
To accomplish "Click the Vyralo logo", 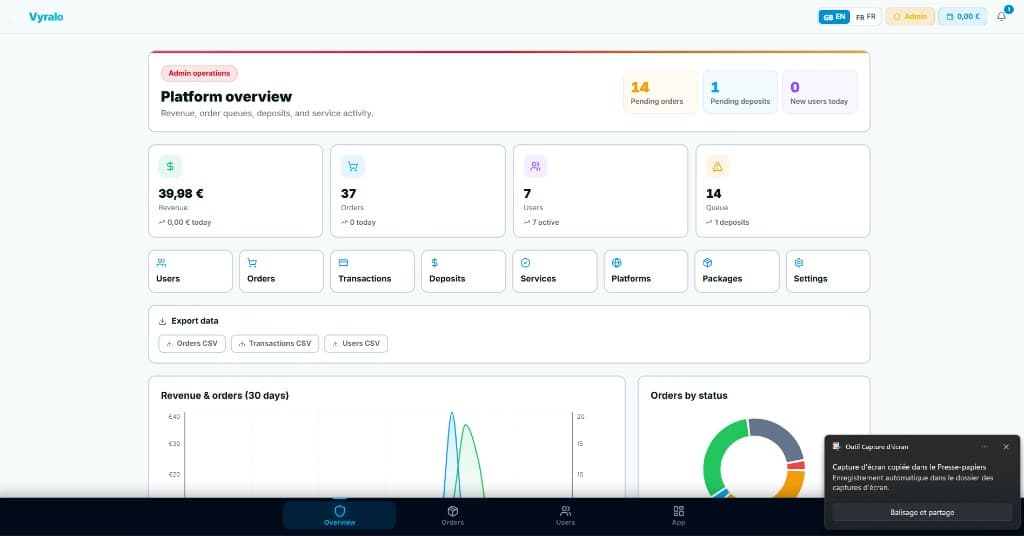I will click(46, 17).
